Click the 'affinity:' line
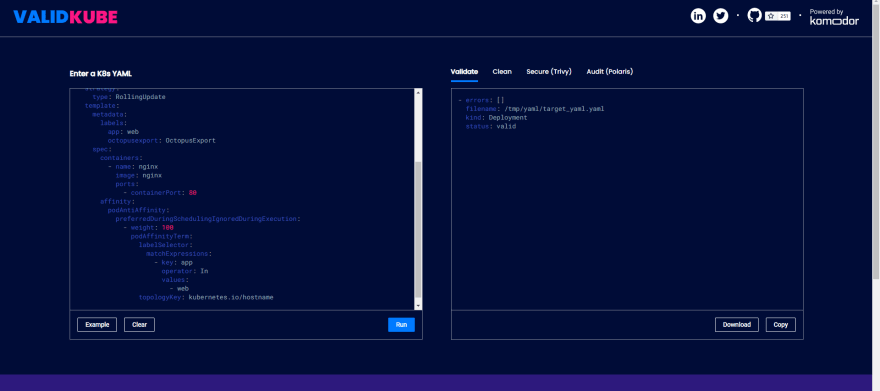The height and width of the screenshot is (391, 880). 117,201
